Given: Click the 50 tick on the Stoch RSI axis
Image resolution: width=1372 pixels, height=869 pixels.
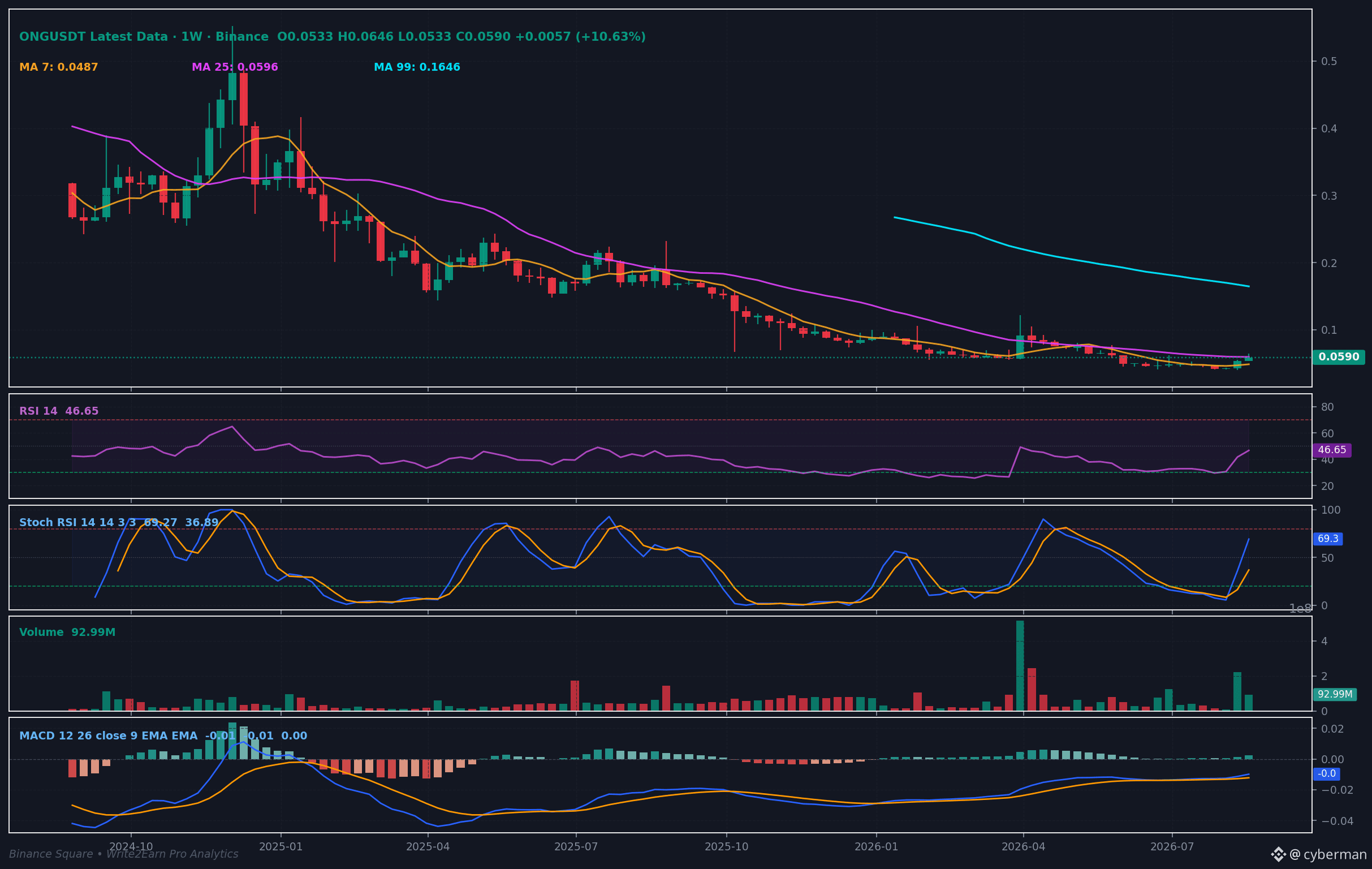Looking at the screenshot, I should [1327, 558].
